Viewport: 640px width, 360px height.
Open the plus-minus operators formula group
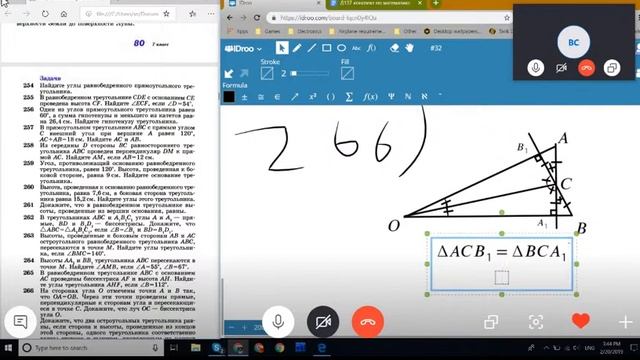pos(244,97)
